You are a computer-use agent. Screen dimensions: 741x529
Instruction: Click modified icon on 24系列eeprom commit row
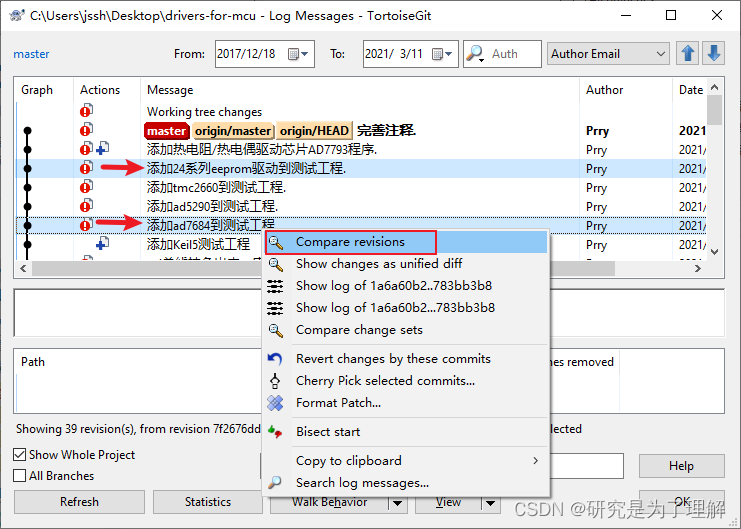(86, 167)
